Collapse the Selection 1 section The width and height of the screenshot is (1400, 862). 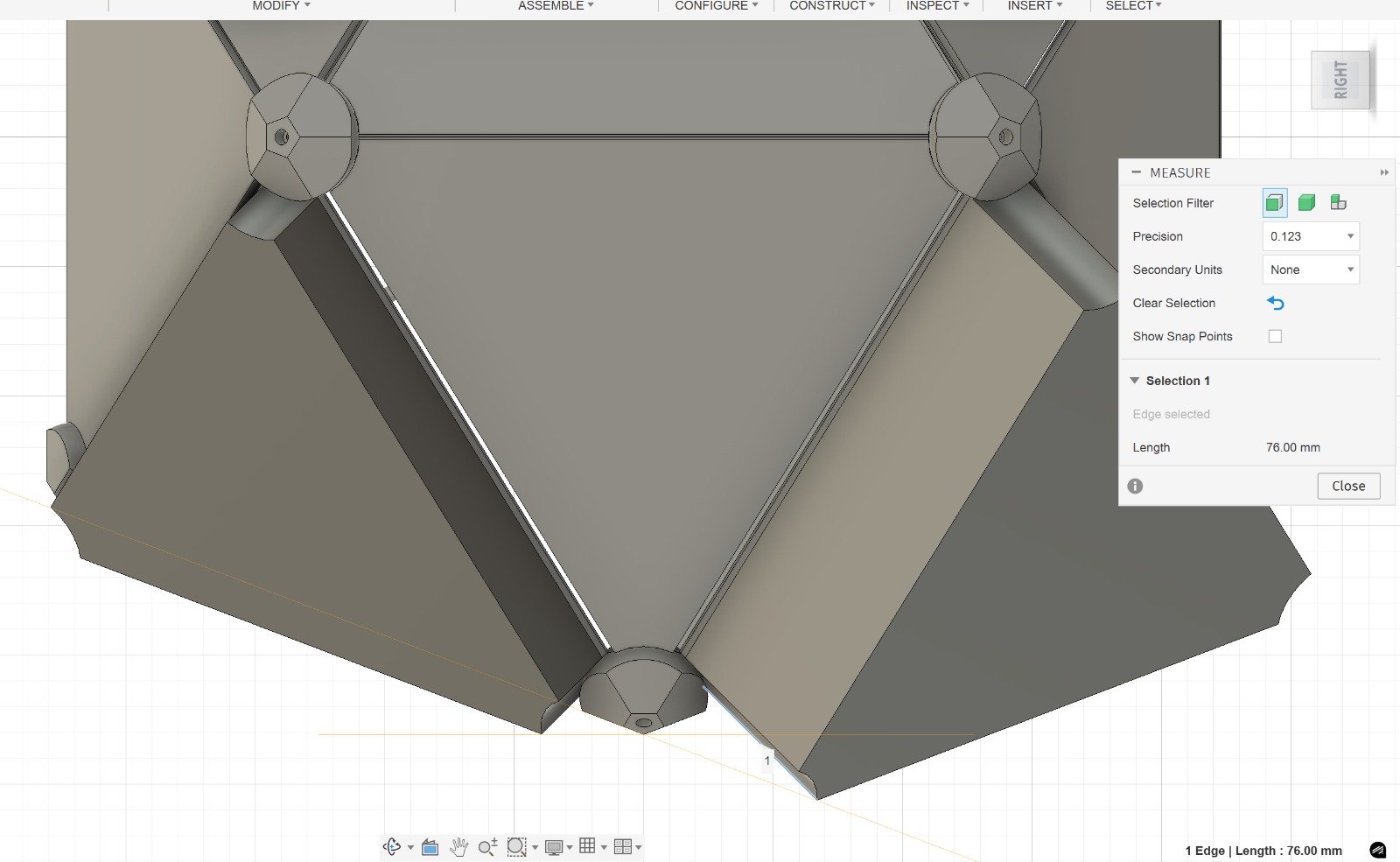pyautogui.click(x=1135, y=381)
